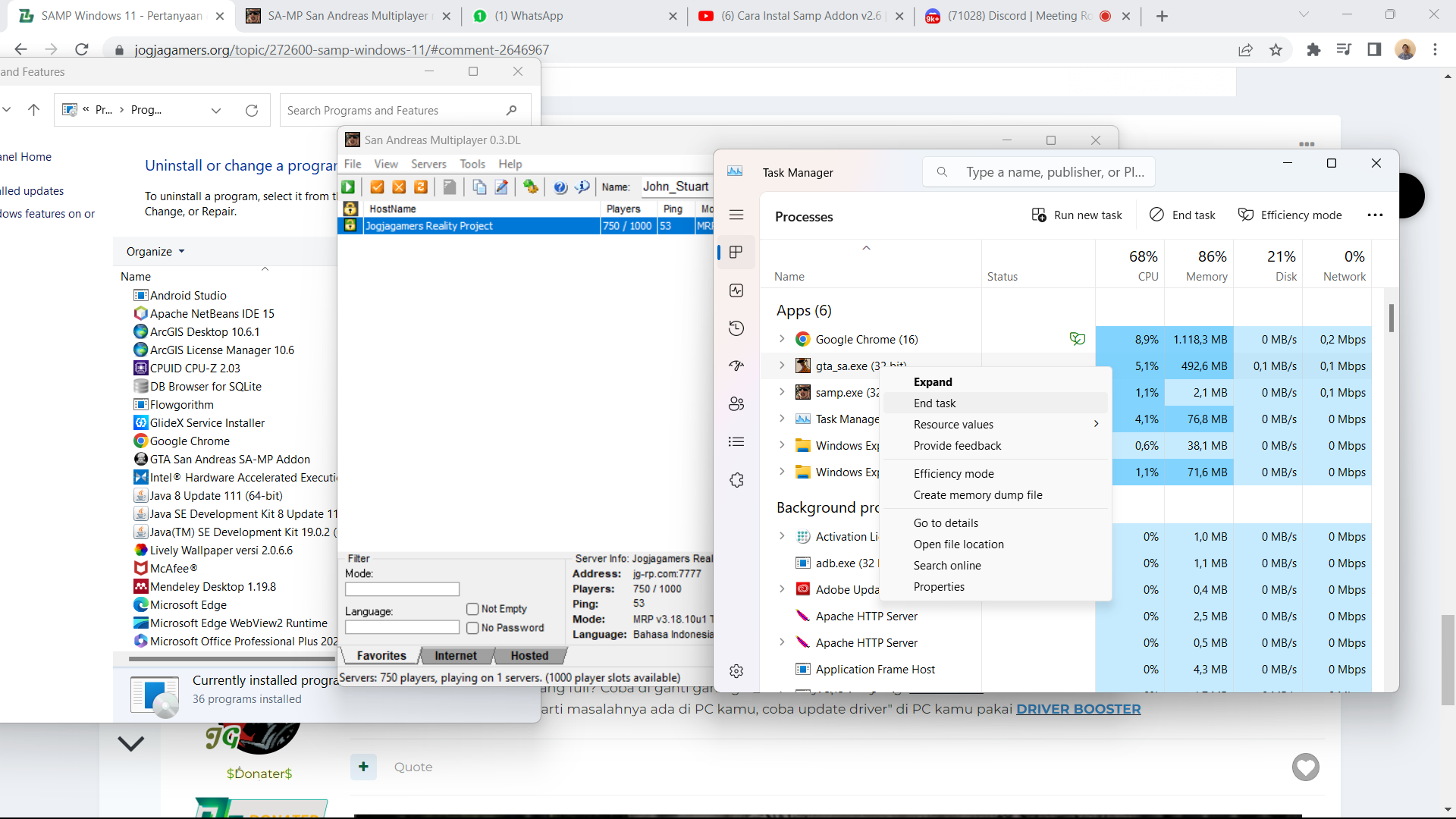This screenshot has width=1456, height=819.
Task: Switch to the Internet tab in SA-MP
Action: click(x=455, y=656)
